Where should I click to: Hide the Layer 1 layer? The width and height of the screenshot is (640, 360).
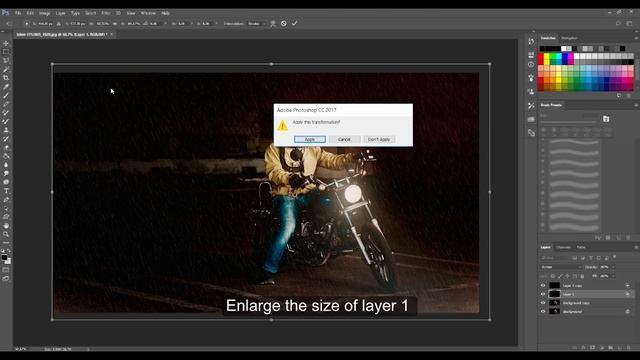point(543,294)
